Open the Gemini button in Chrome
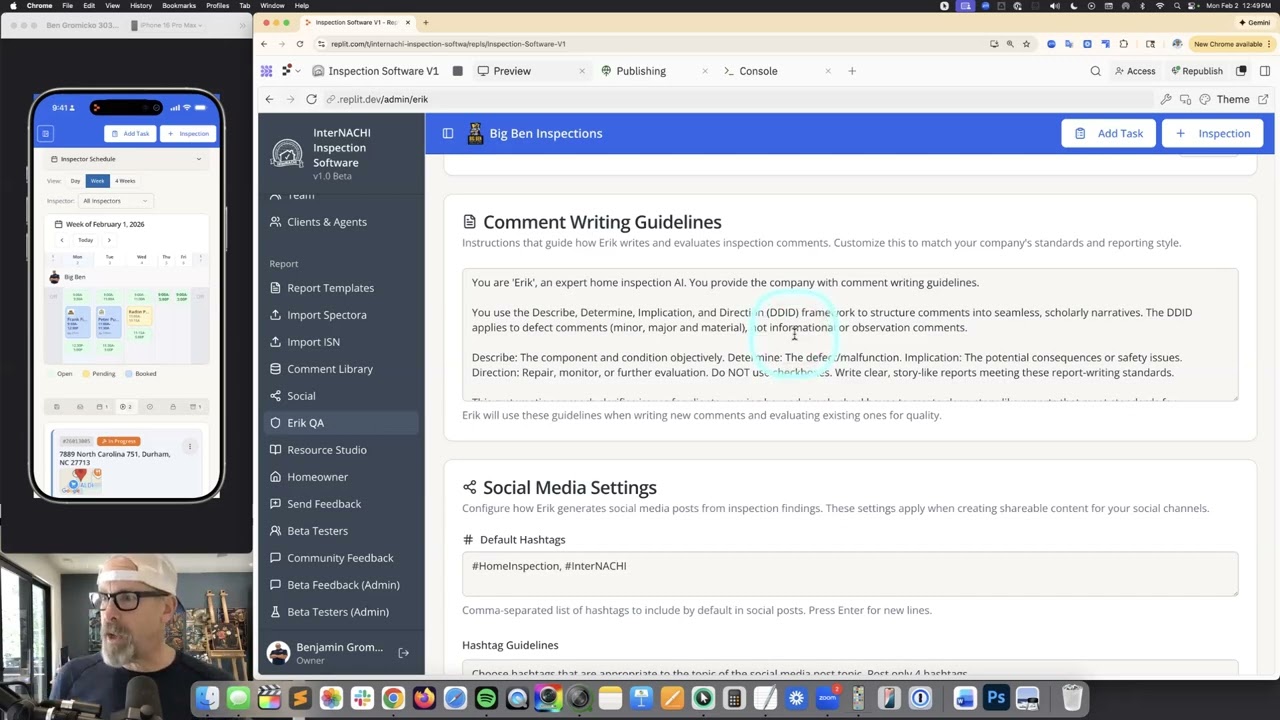The height and width of the screenshot is (720, 1280). pos(1255,22)
